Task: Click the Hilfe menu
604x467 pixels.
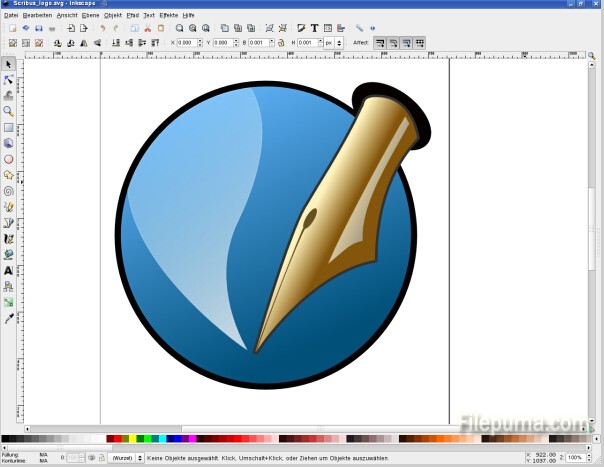Action: click(x=189, y=16)
